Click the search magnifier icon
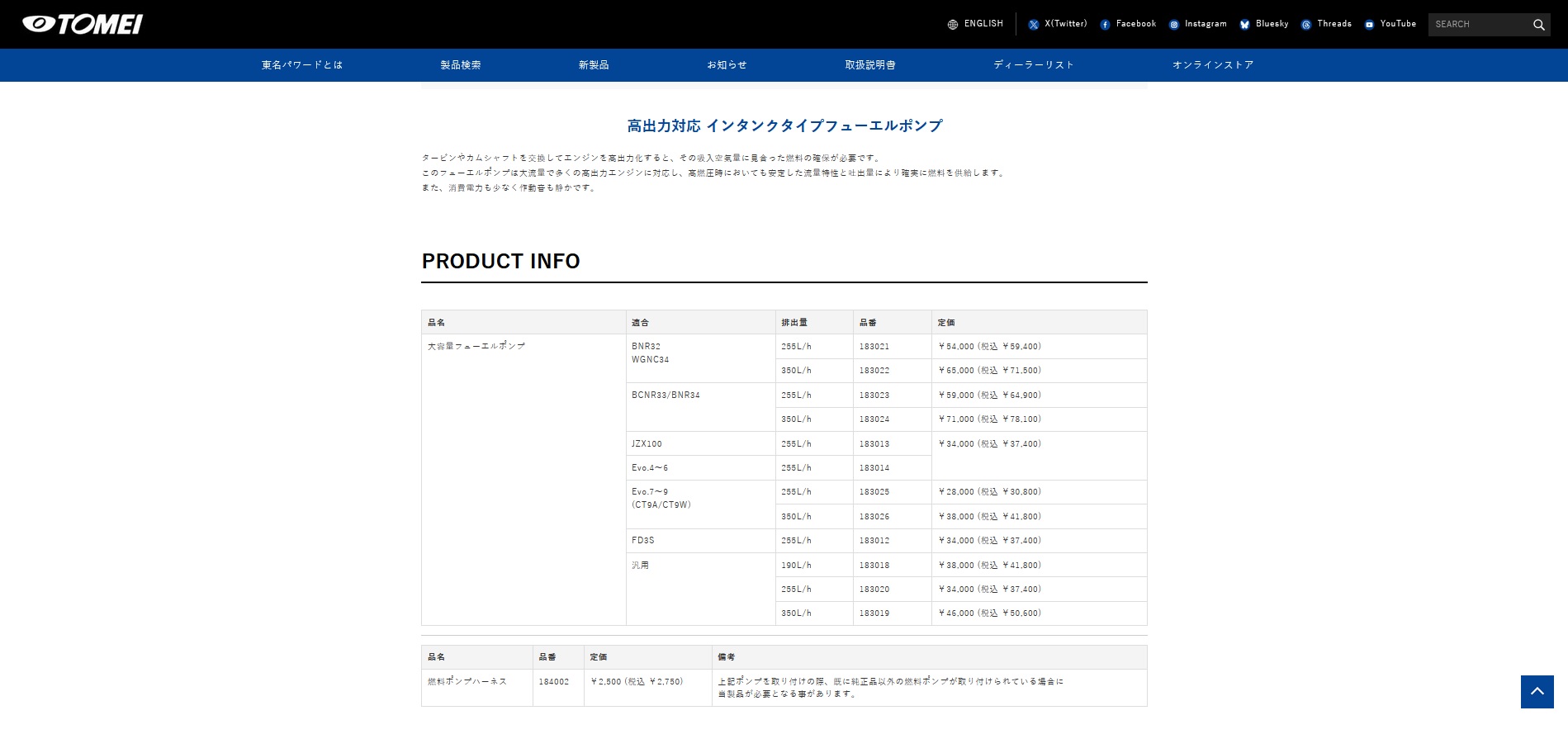 coord(1539,25)
